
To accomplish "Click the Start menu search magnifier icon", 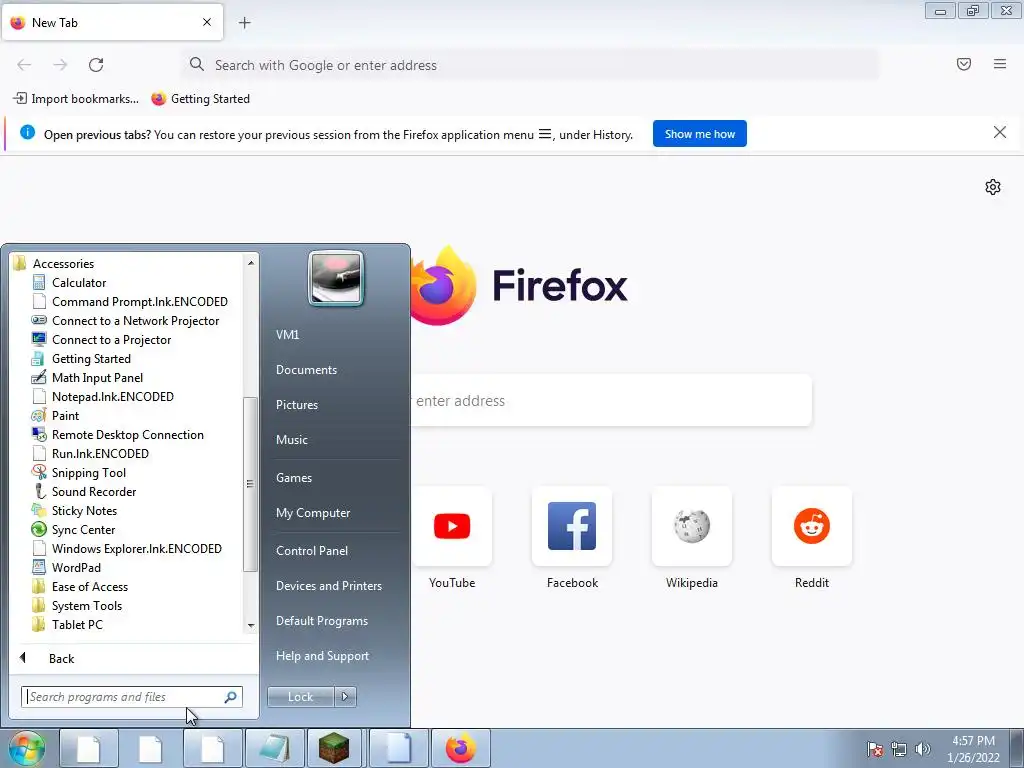I will 231,697.
